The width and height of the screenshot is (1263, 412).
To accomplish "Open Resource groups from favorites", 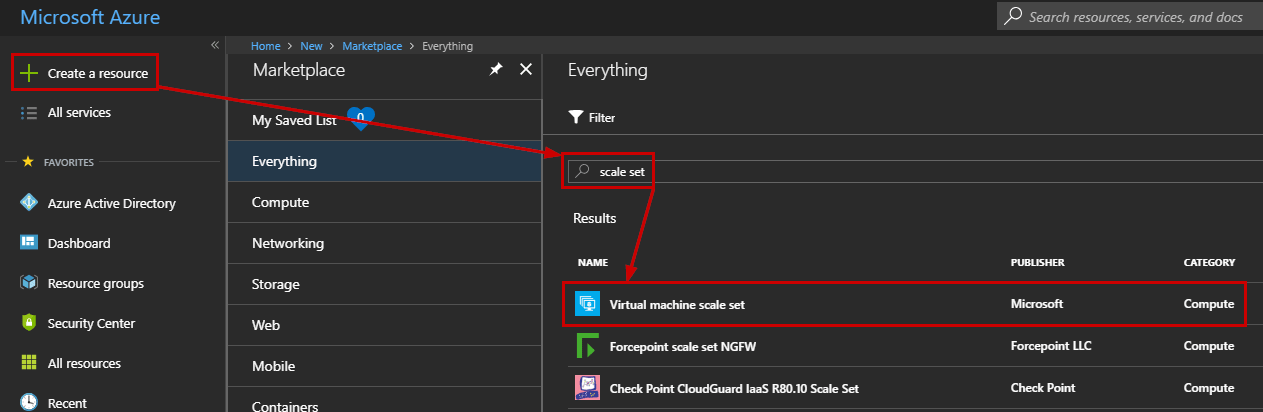I will click(96, 283).
